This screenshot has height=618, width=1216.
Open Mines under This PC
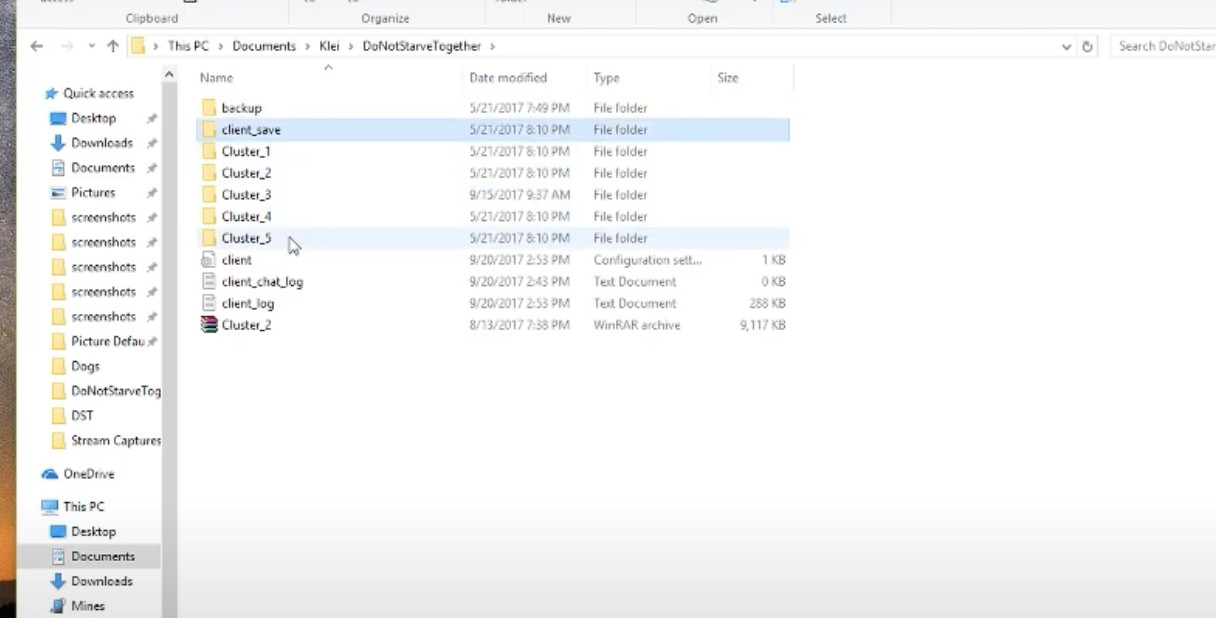coord(88,606)
